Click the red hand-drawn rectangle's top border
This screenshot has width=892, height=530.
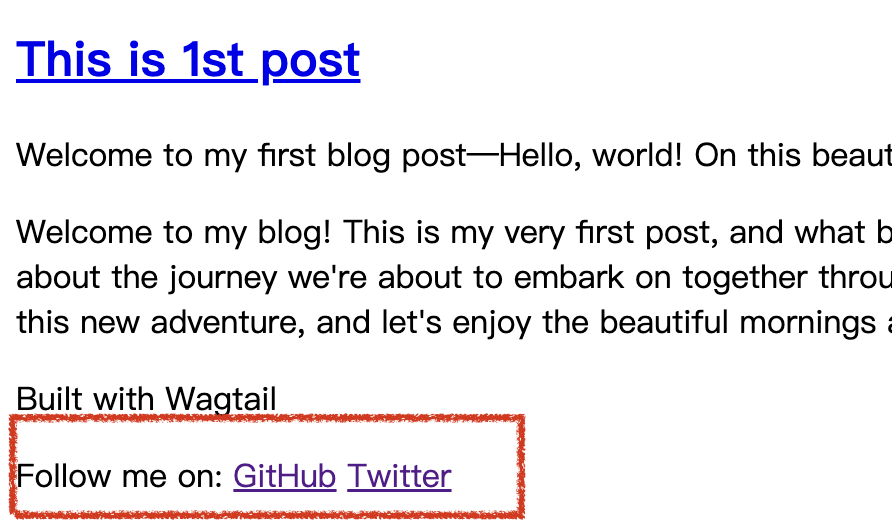(267, 419)
